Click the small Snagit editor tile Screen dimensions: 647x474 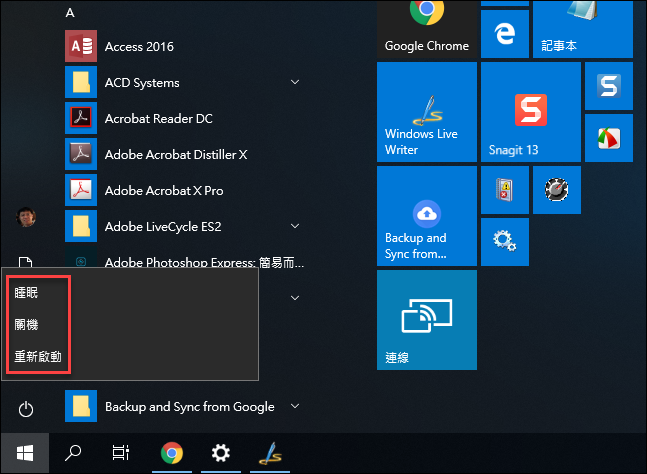tap(609, 86)
